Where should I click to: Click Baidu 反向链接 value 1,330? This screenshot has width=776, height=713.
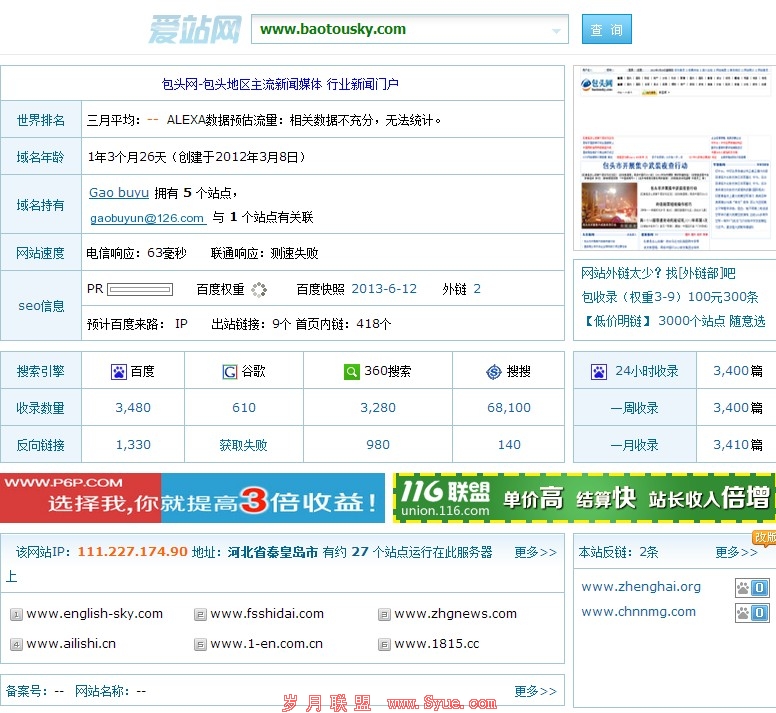point(133,445)
